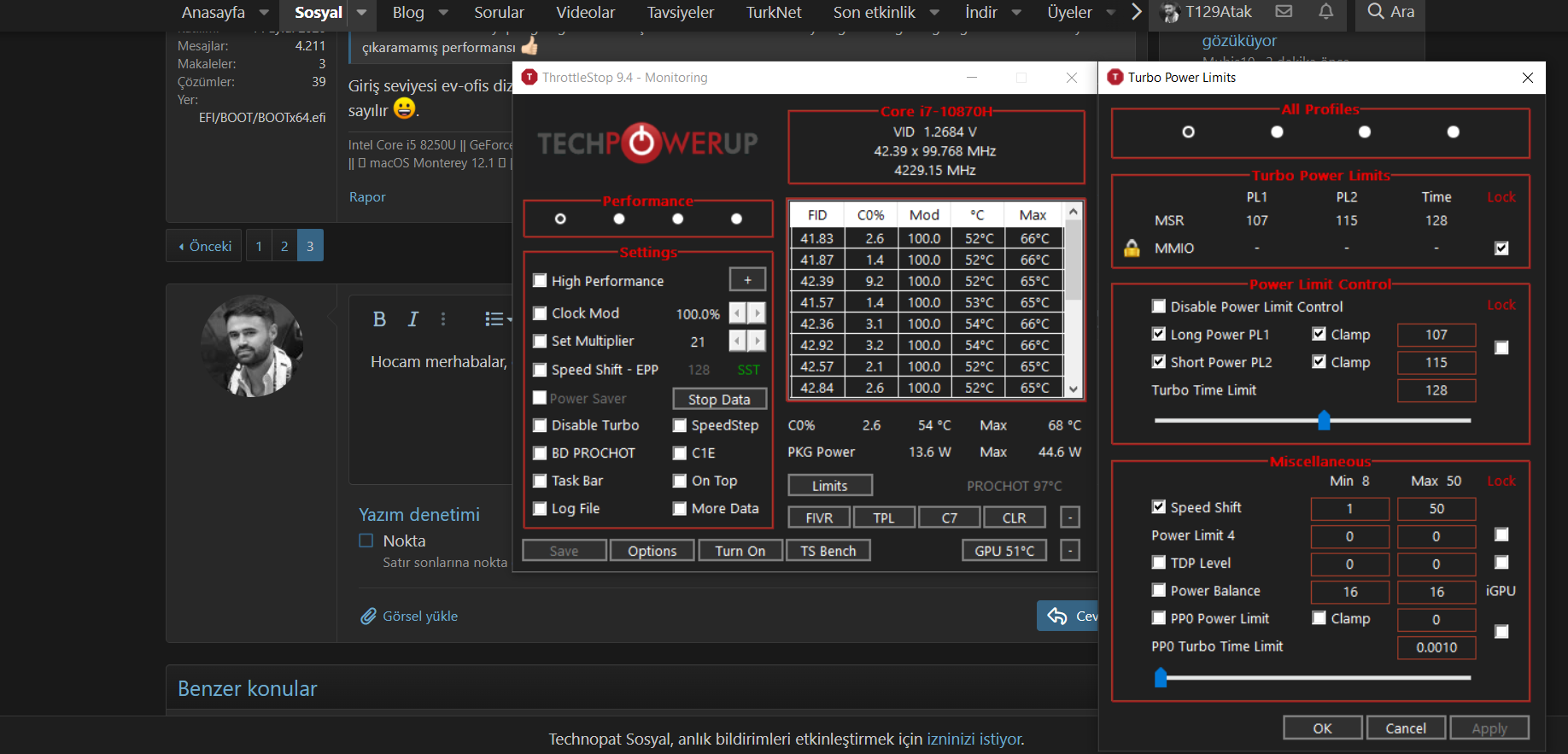Click the scroll-down arrow of monitoring table
Viewport: 1568px width, 754px height.
point(1074,389)
